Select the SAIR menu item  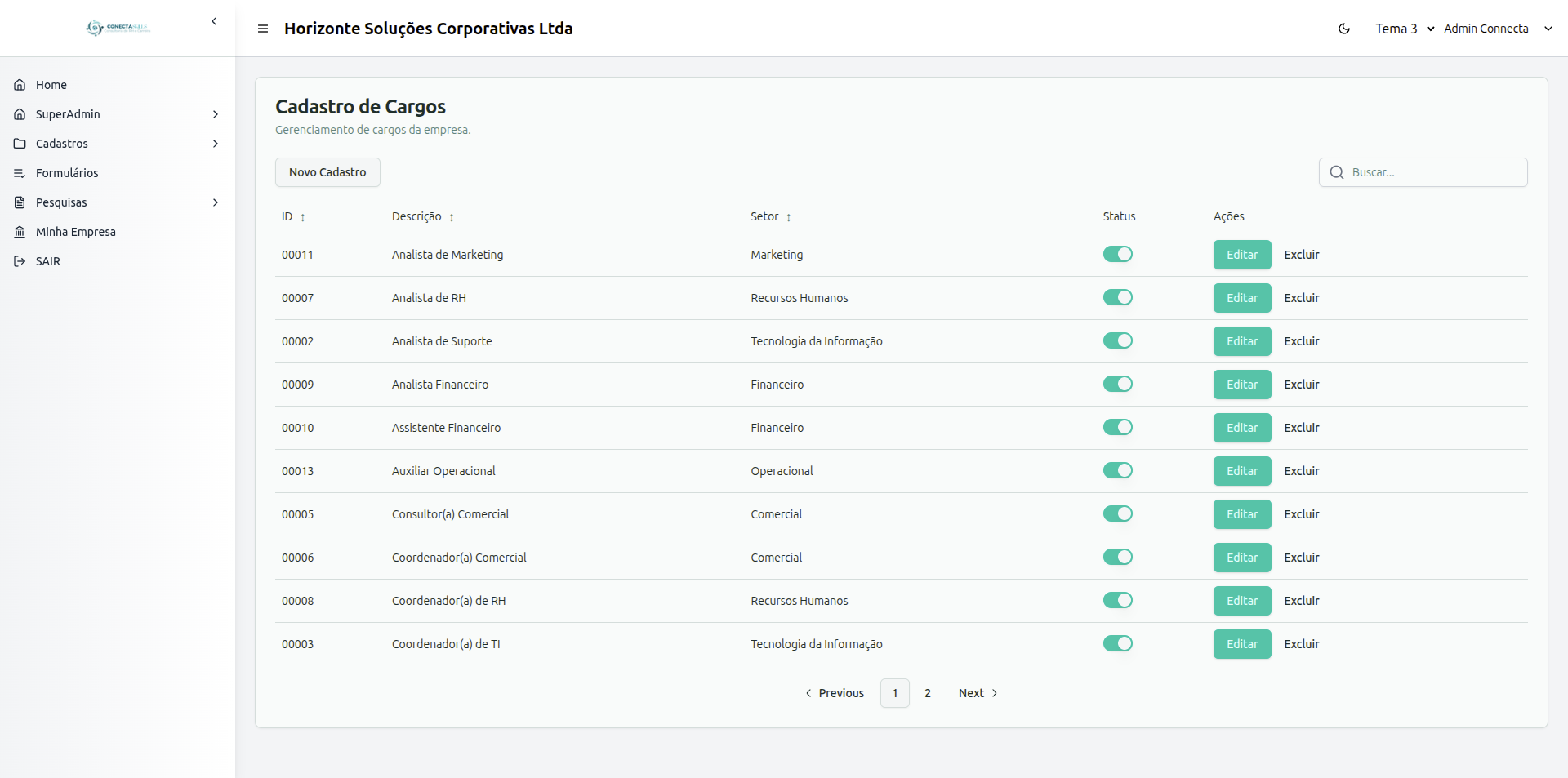[118, 261]
